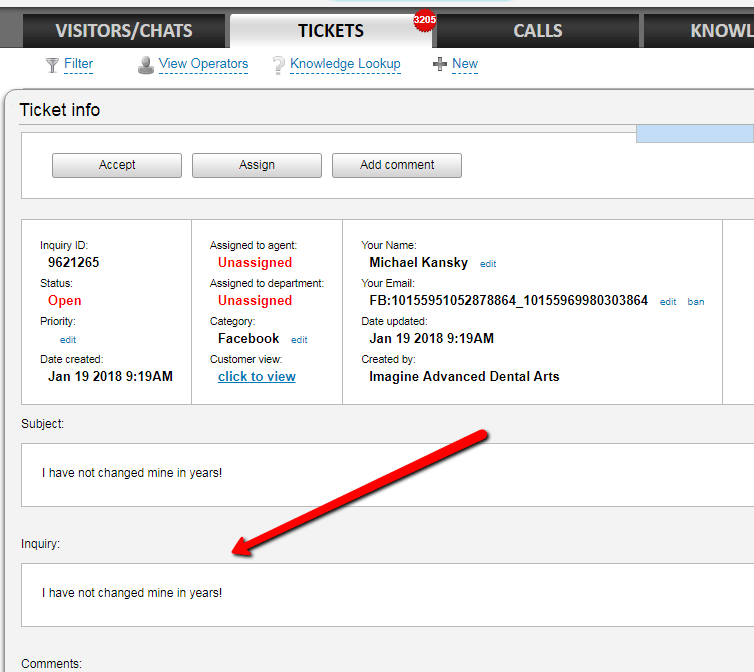Screen dimensions: 754x672
Task: Click the View Operators person icon
Action: point(146,65)
